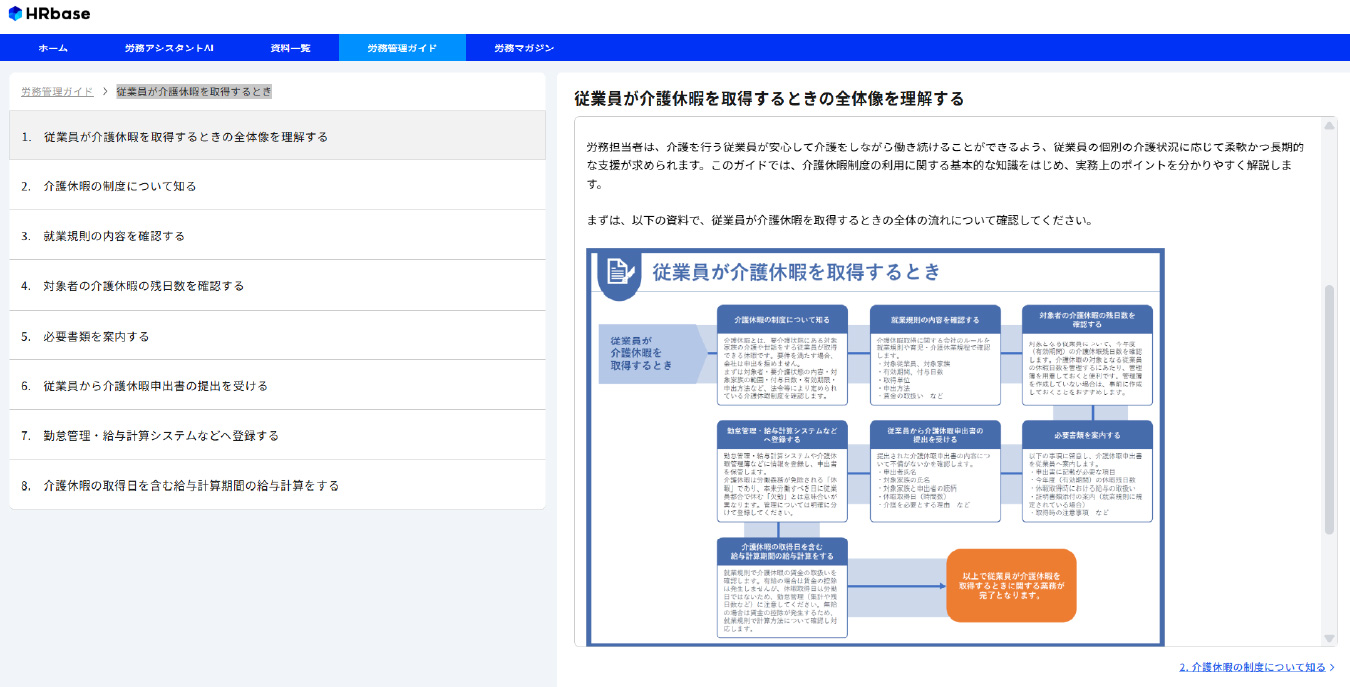Click the HRbase logo icon

tap(15, 14)
